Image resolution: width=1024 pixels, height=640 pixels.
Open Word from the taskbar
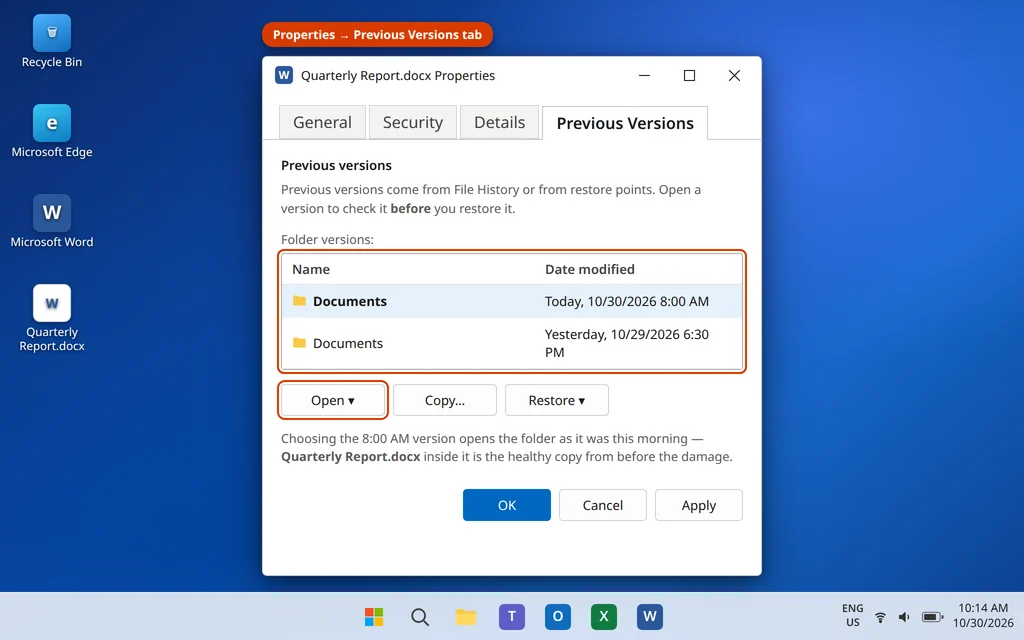(650, 616)
